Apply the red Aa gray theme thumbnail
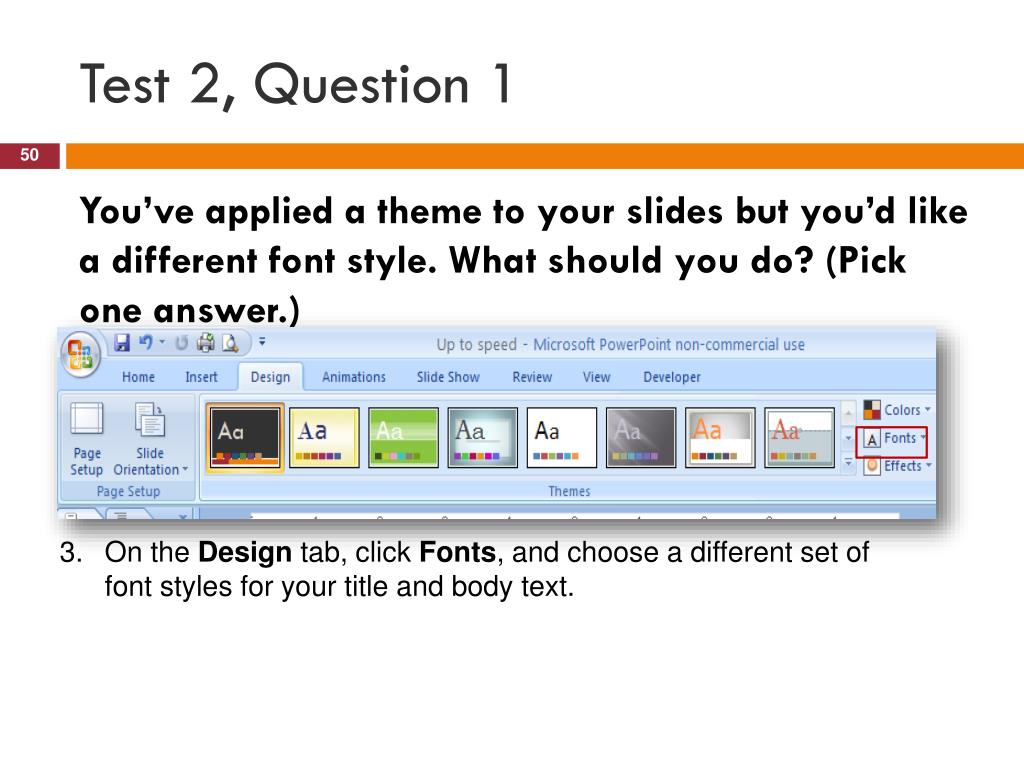The image size is (1024, 768). (799, 437)
